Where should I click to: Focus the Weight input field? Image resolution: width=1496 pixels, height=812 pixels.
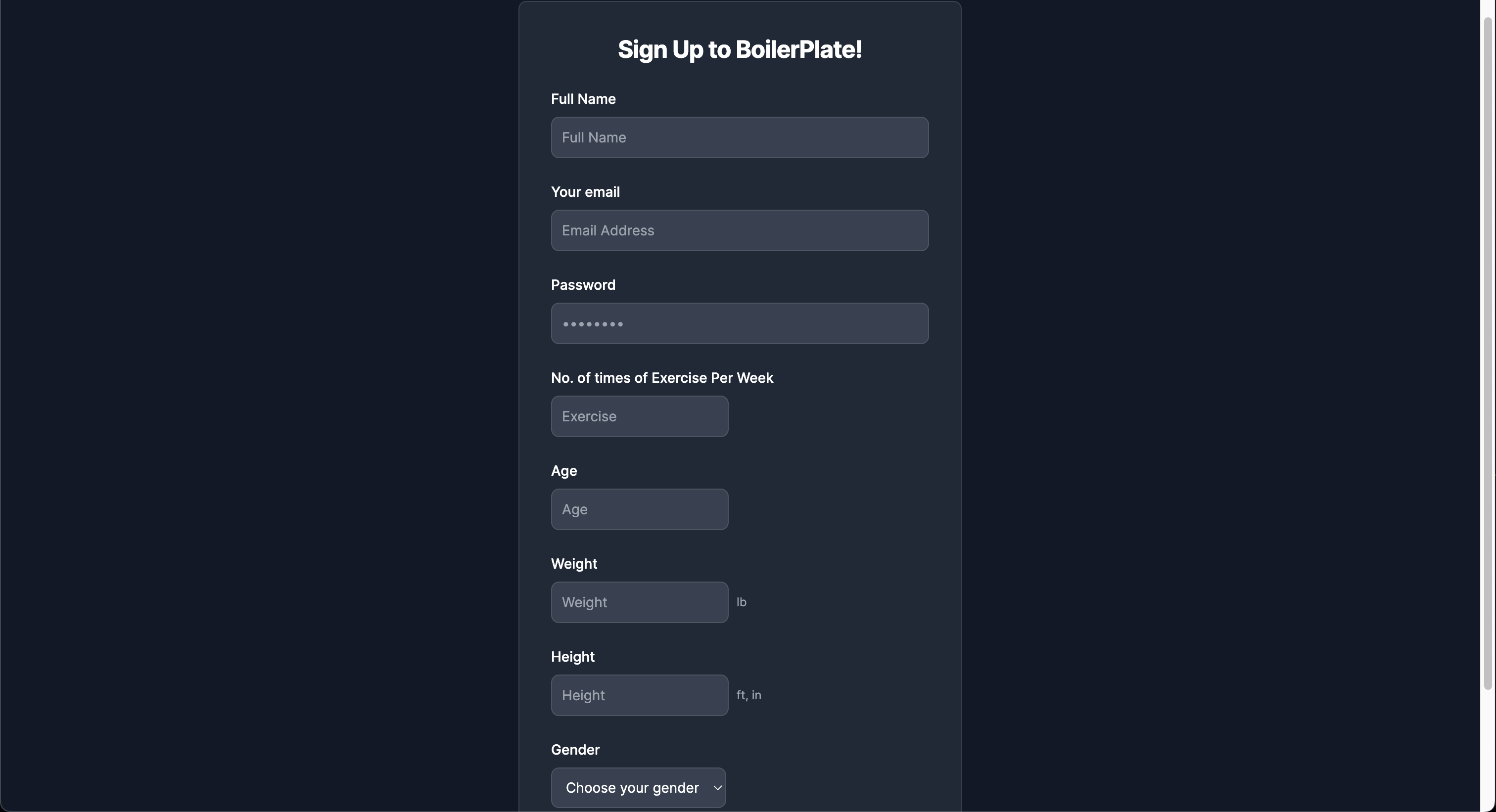click(639, 602)
